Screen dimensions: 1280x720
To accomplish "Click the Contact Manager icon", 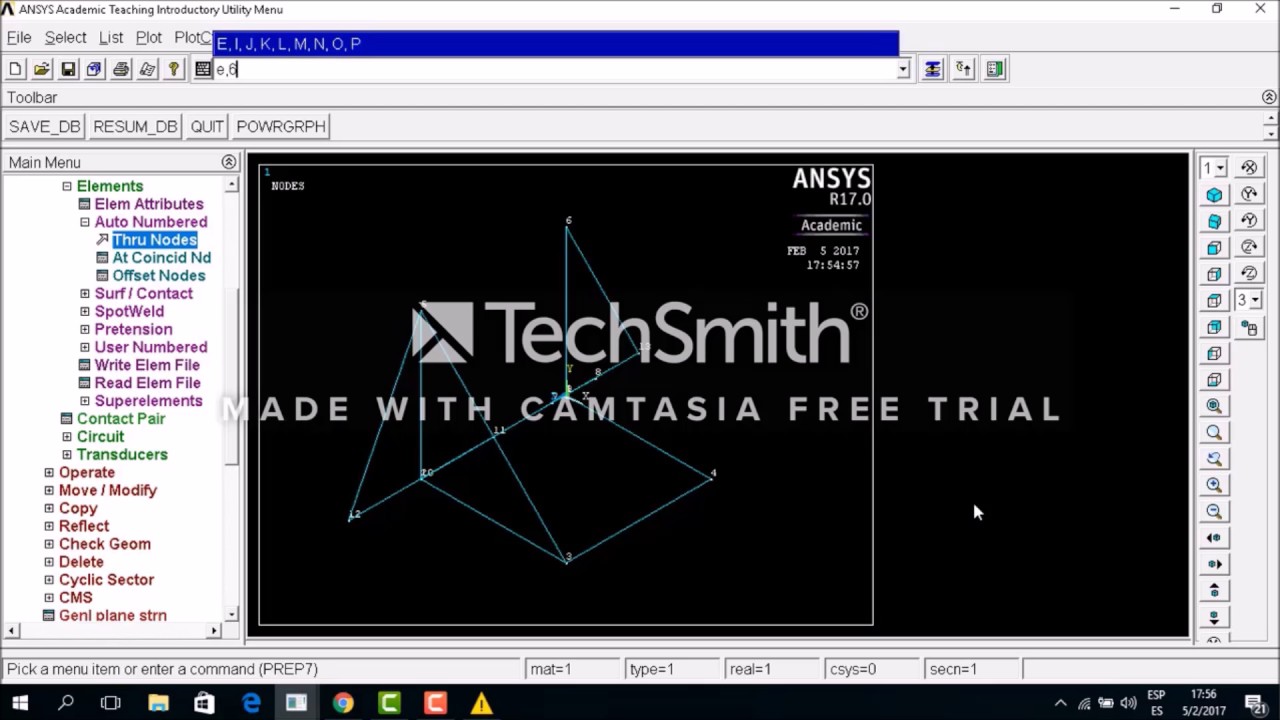I will pos(995,69).
